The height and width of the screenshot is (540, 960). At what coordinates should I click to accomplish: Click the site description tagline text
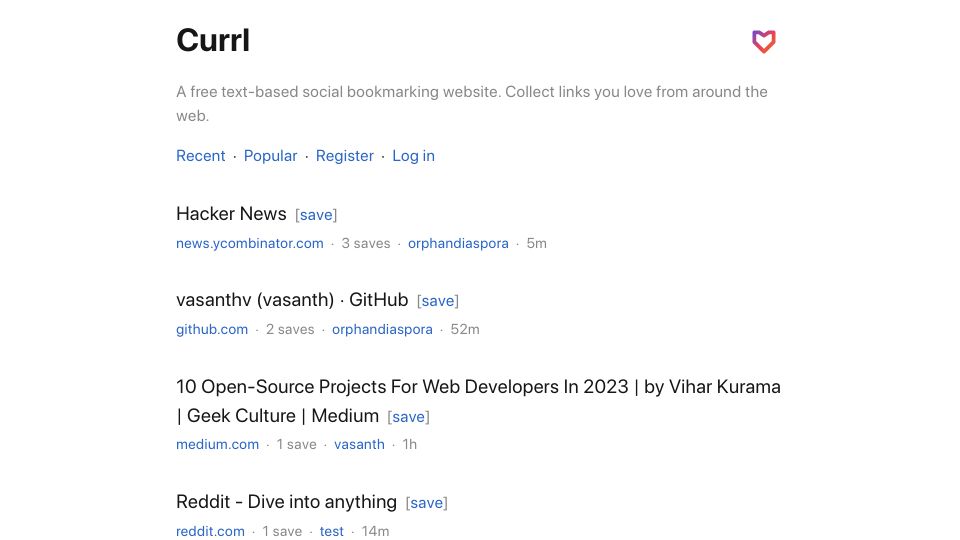click(x=471, y=103)
